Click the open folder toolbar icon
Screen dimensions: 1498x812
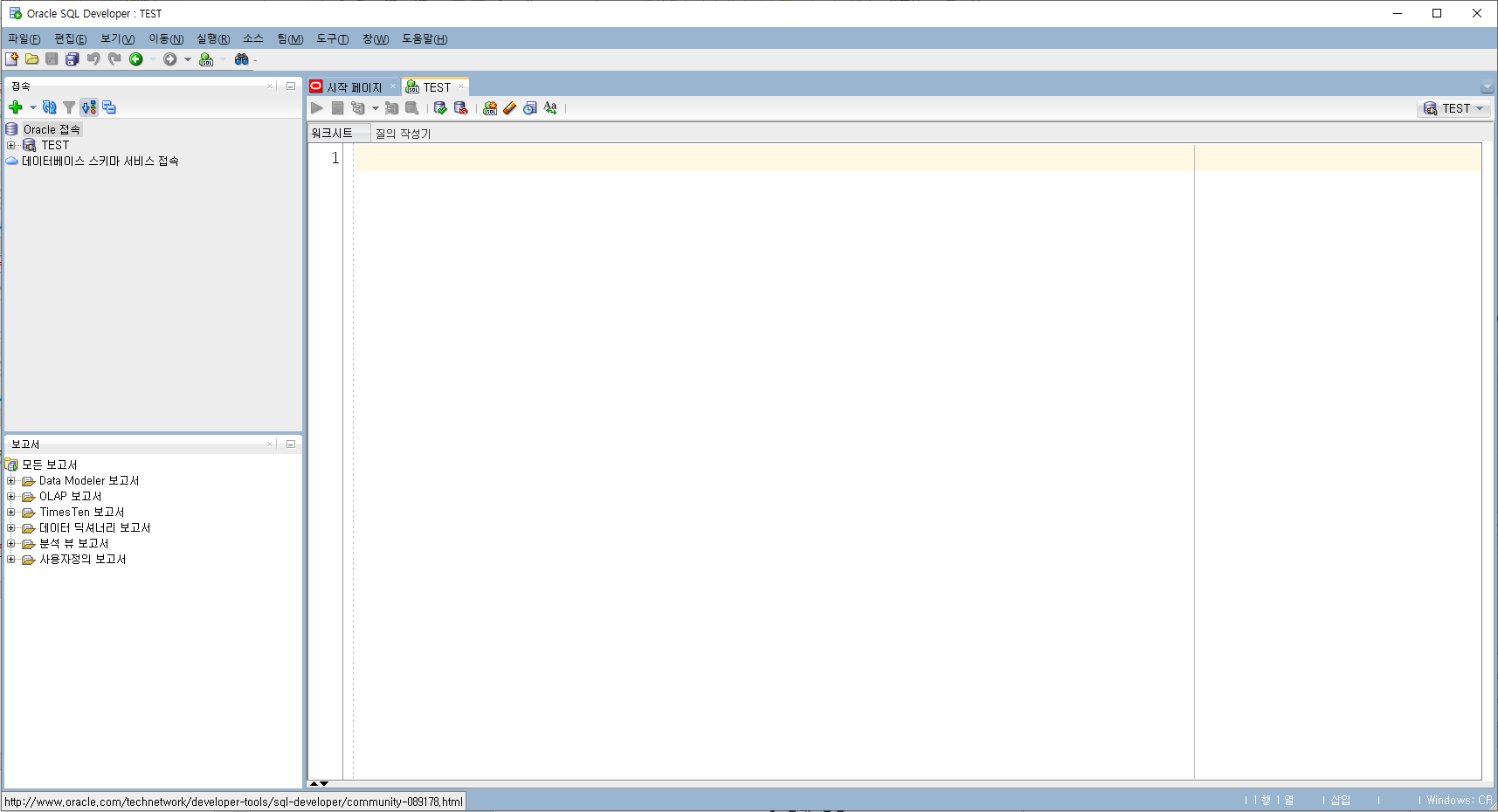point(31,59)
